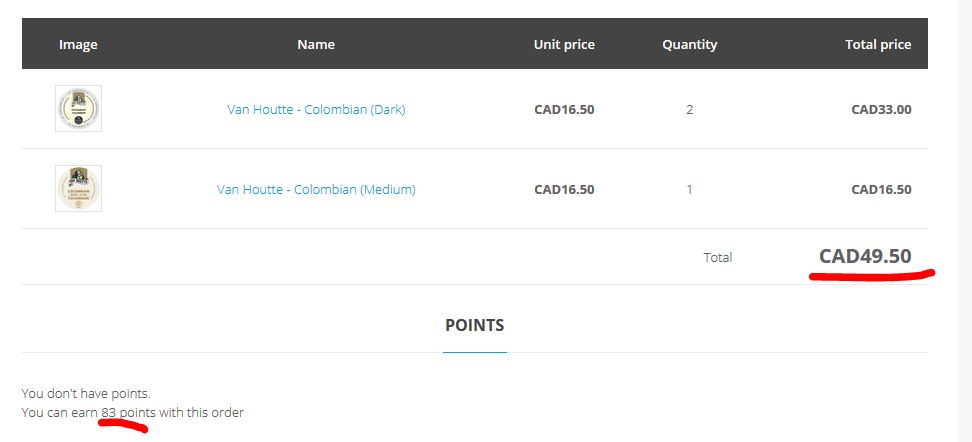Viewport: 972px width, 442px height.
Task: Click the Van Houtte Colombian (Dark) product thumbnail
Action: point(78,109)
